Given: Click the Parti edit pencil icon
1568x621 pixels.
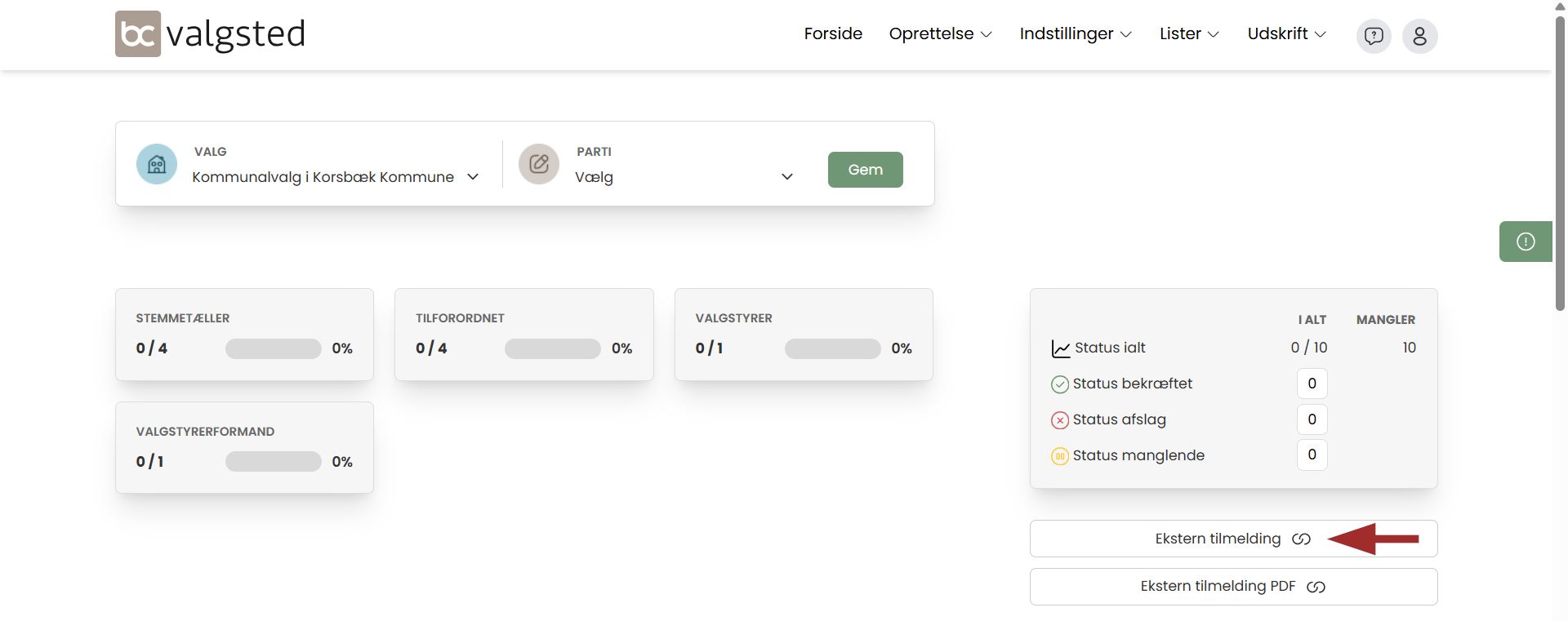Looking at the screenshot, I should [x=539, y=164].
